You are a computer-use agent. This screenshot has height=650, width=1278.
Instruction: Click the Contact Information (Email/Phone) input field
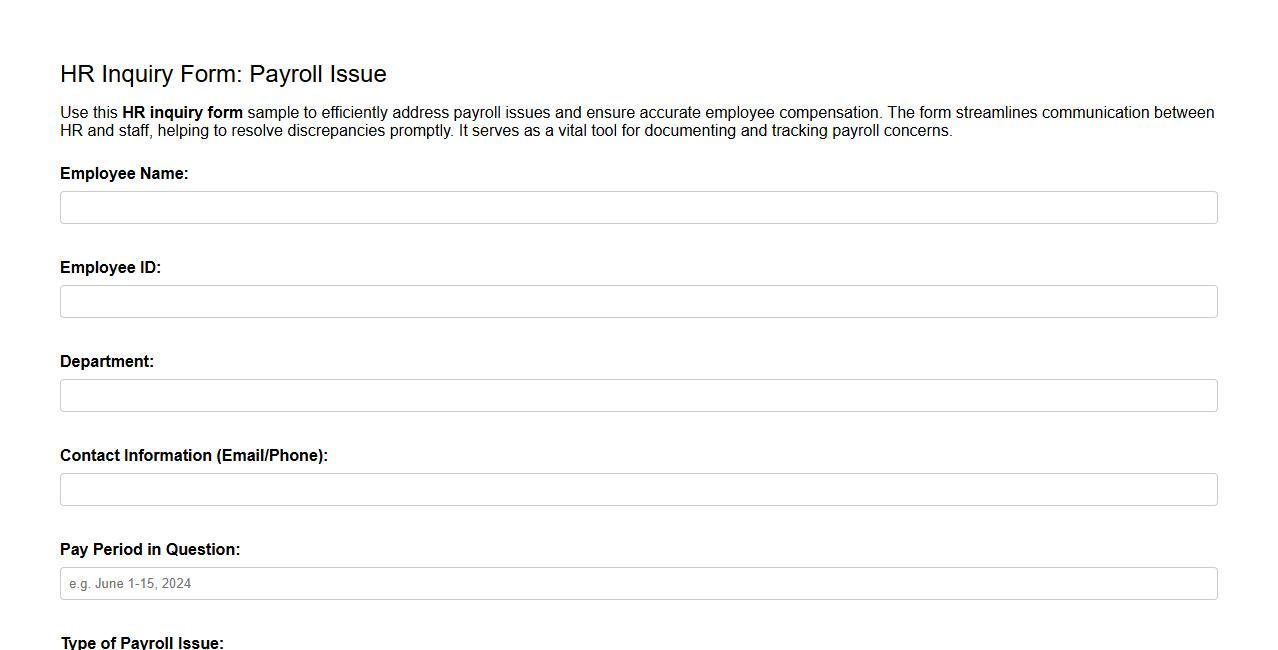(638, 489)
